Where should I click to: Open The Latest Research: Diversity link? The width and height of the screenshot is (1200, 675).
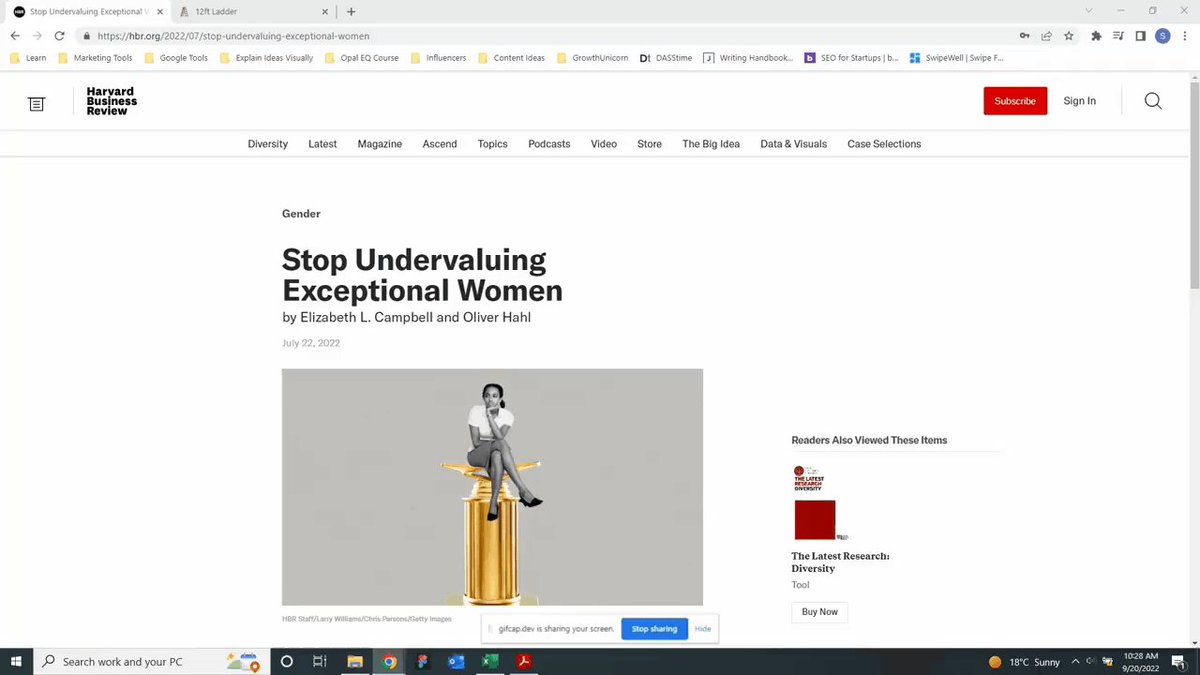coord(840,562)
